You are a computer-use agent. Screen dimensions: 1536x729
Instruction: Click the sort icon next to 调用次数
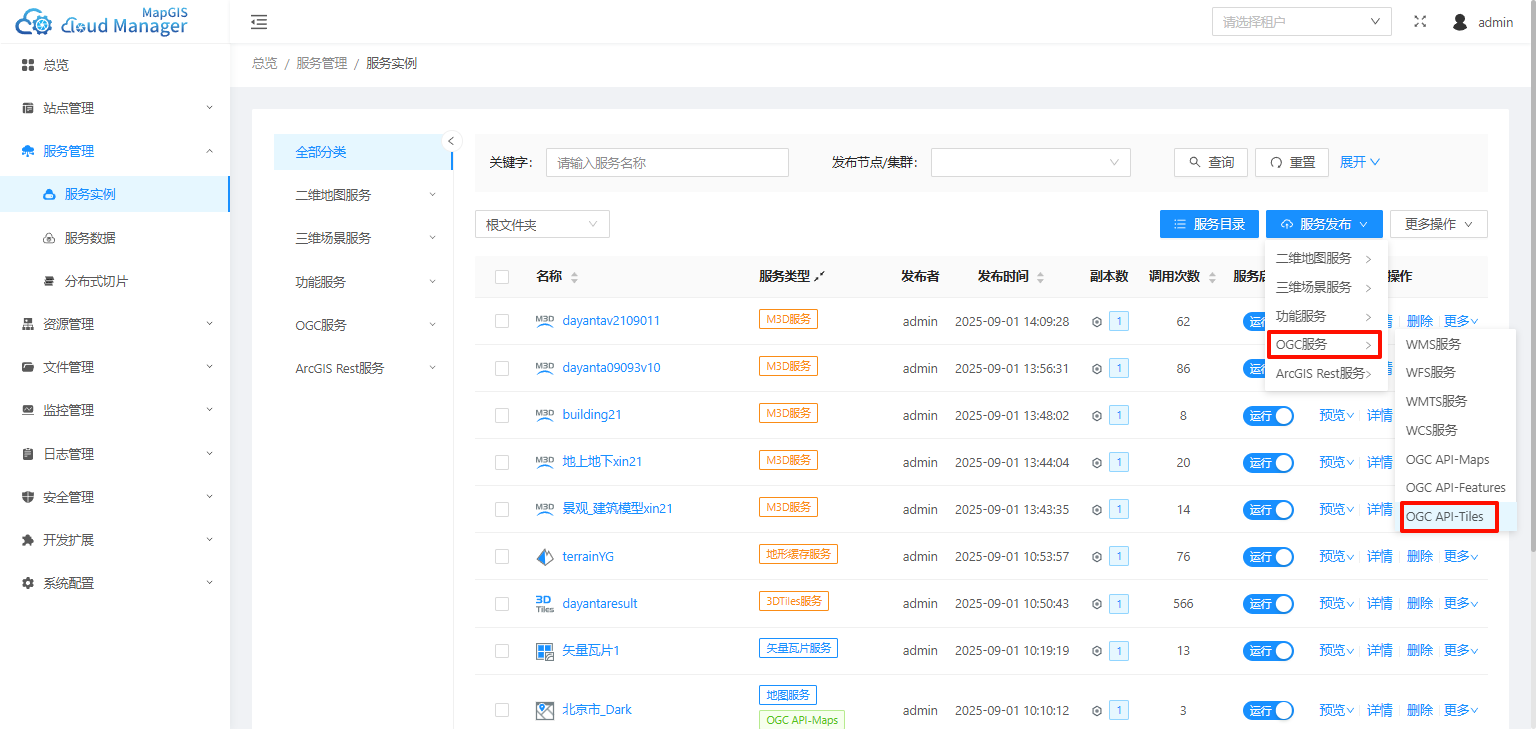[x=1213, y=277]
